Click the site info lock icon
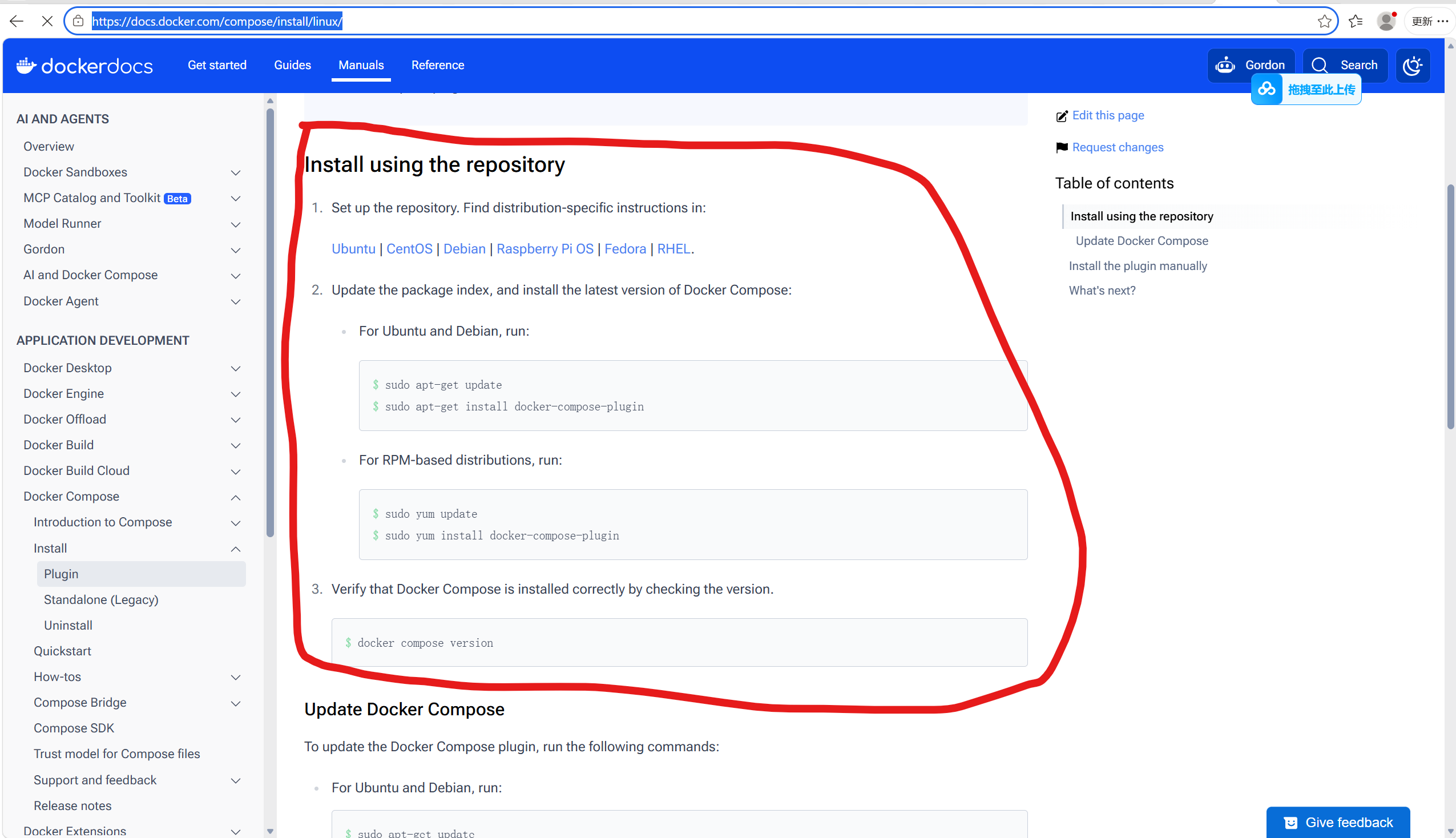This screenshot has height=838, width=1456. click(x=78, y=21)
